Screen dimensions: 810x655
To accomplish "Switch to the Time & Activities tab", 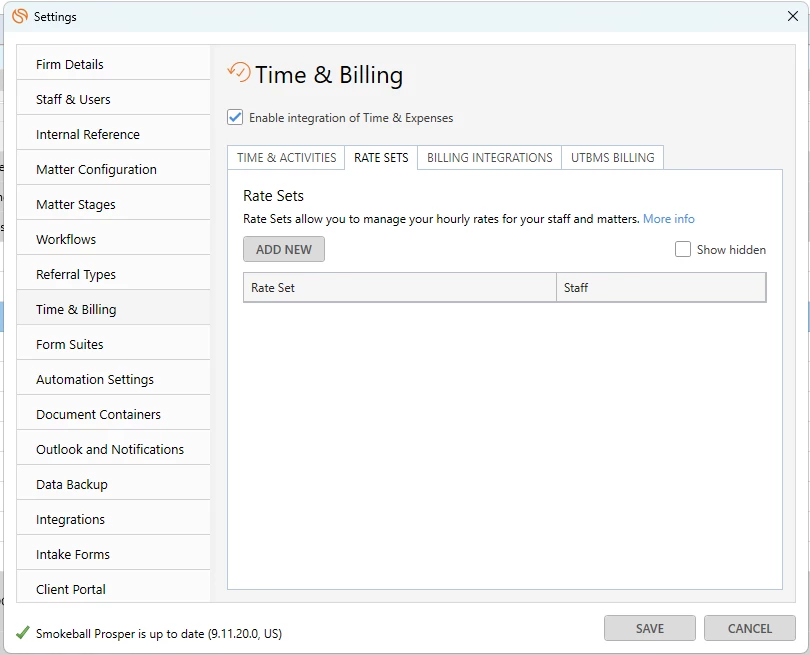I will coord(286,158).
